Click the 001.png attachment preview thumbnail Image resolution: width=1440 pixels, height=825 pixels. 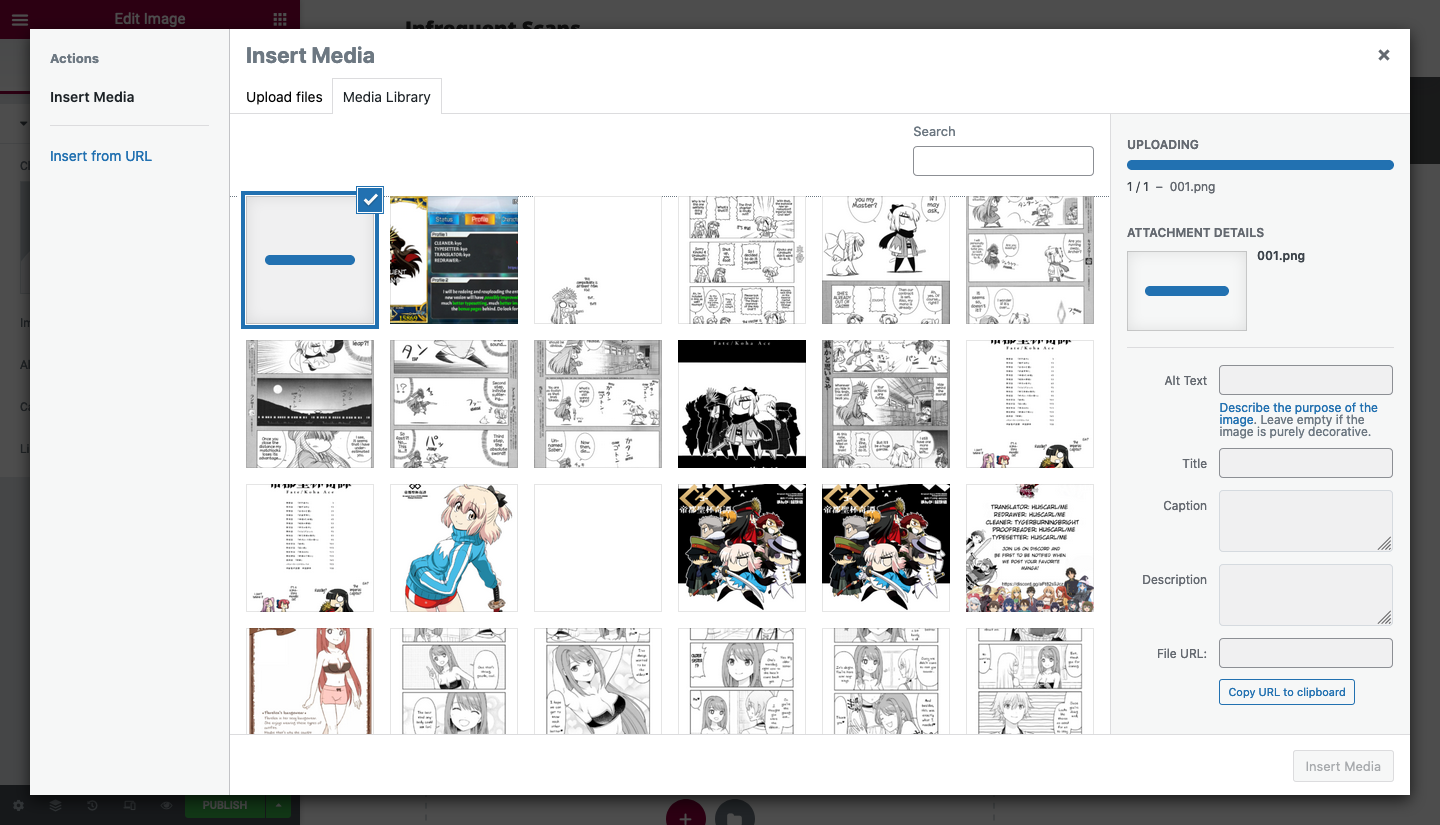1187,291
